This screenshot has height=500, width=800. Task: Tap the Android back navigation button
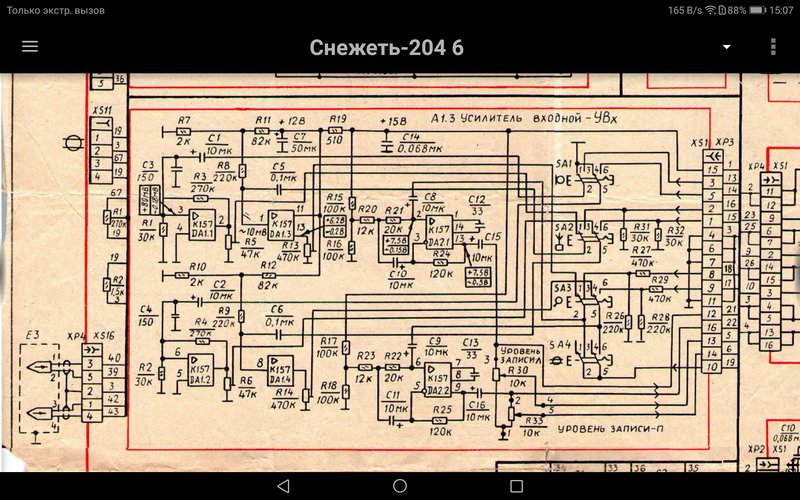pos(284,486)
